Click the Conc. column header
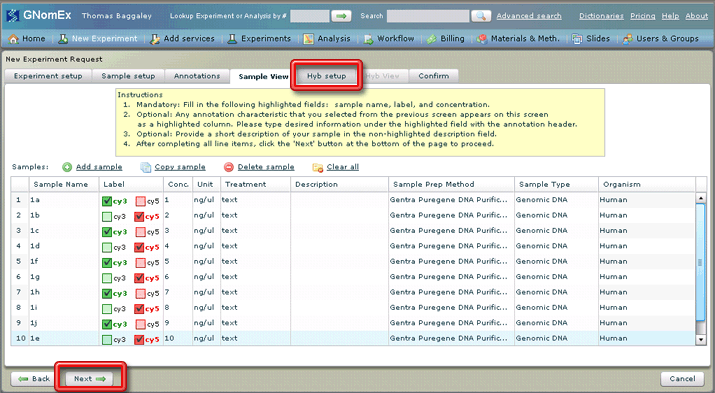715x393 pixels. coord(178,184)
